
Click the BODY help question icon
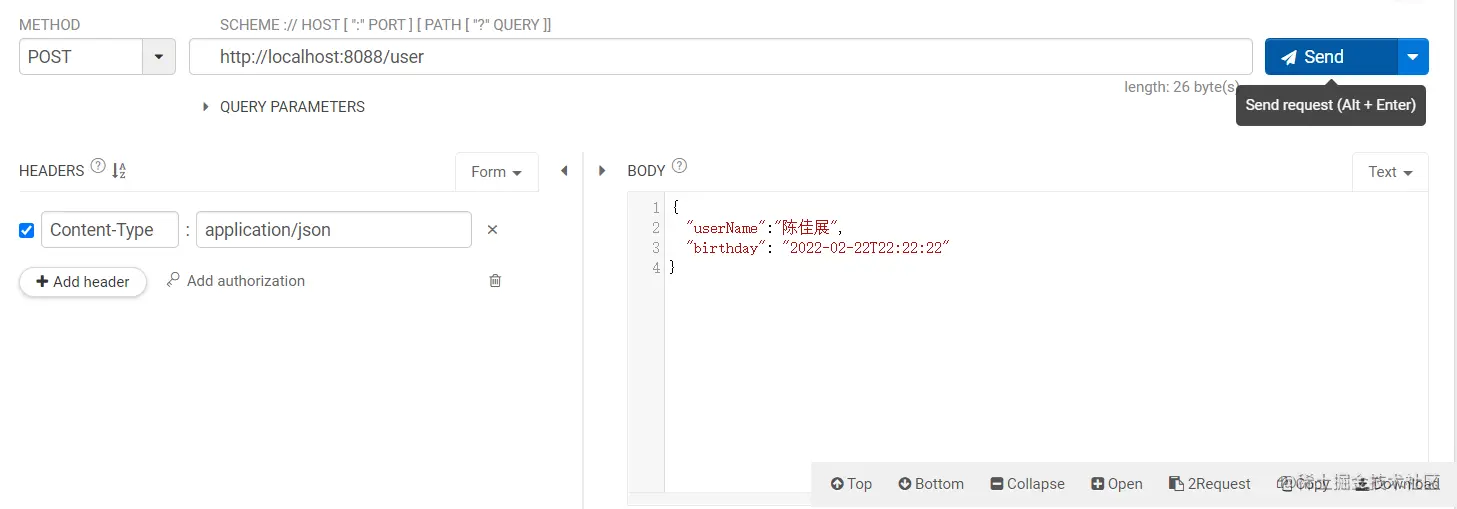(x=680, y=166)
